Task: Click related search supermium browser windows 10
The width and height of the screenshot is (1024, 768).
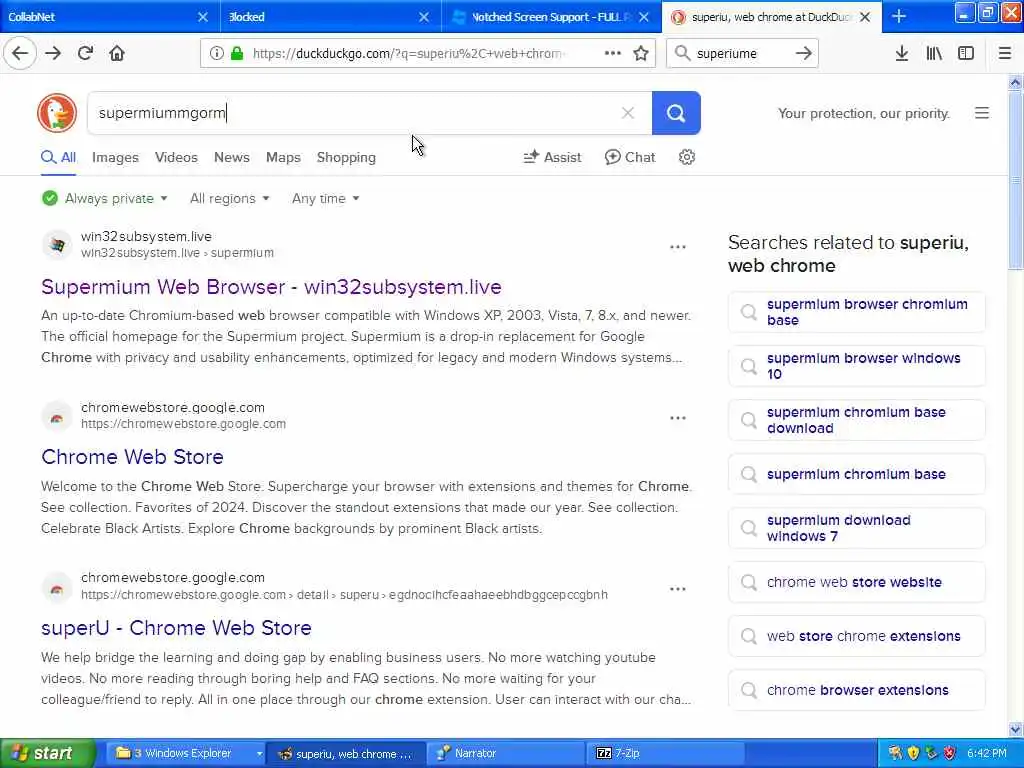Action: [857, 366]
